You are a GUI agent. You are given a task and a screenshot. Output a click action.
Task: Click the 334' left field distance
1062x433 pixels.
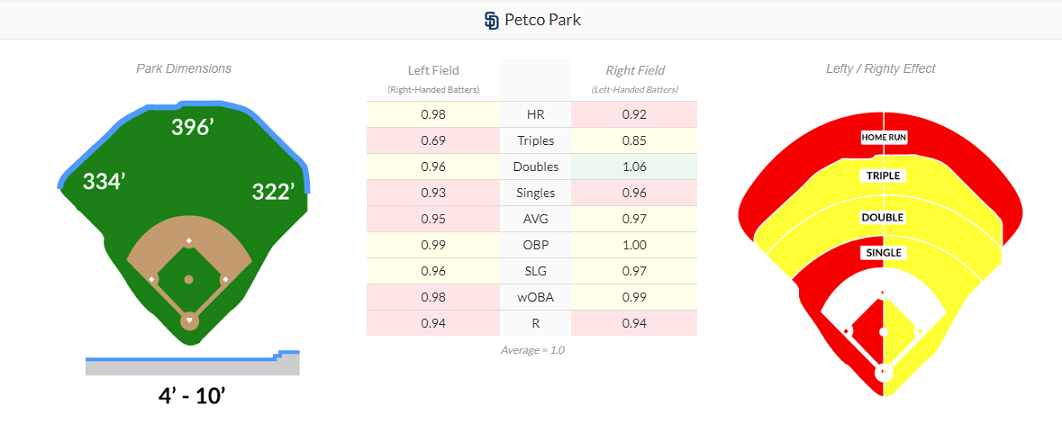(103, 181)
